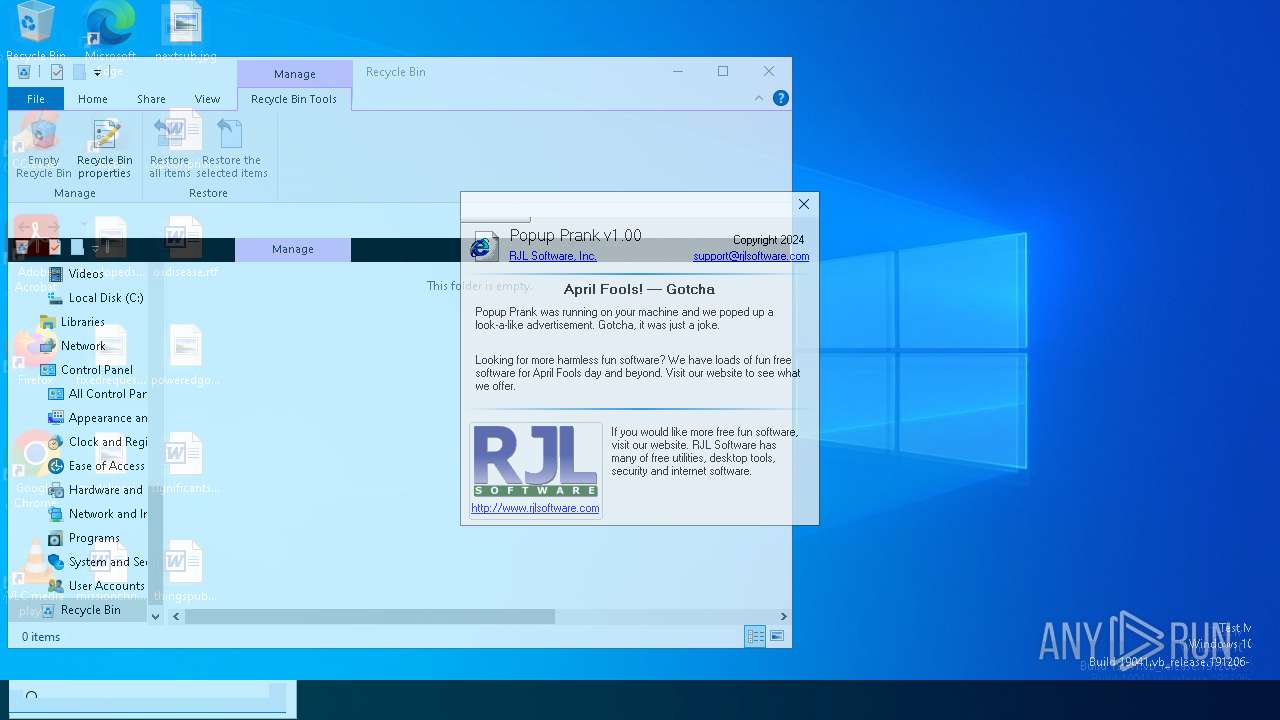
Task: Collapse the ribbon with chevron arrow
Action: pos(759,98)
